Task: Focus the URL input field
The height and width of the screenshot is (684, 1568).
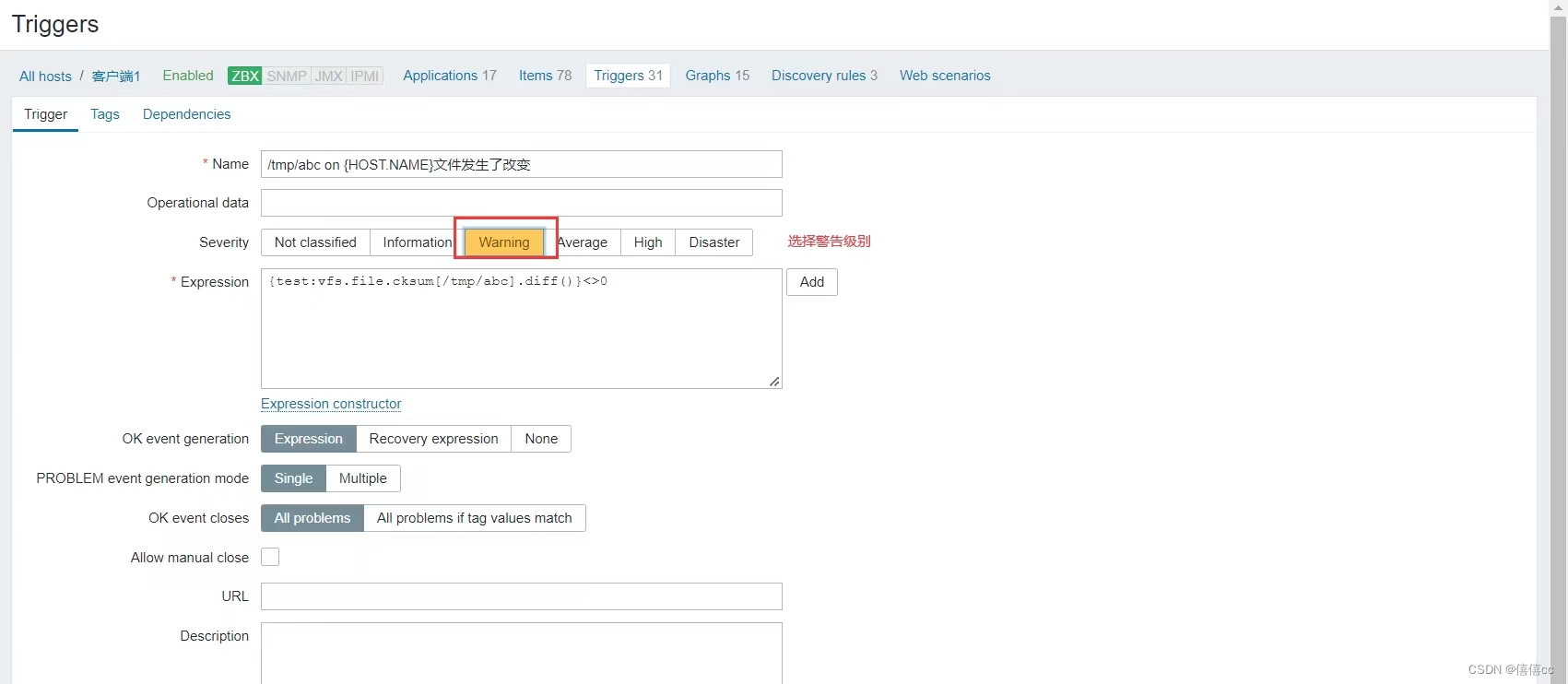Action: 522,596
